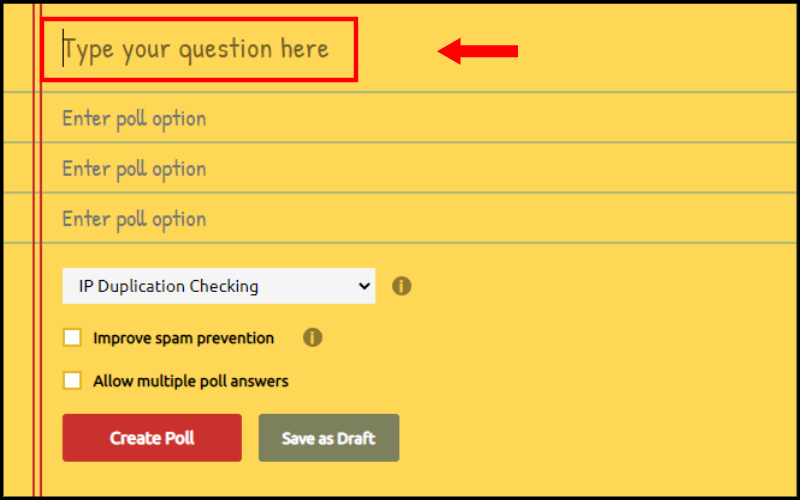Click info icon beside IP Duplication Checking dropdown
This screenshot has height=500, width=800.
(402, 286)
